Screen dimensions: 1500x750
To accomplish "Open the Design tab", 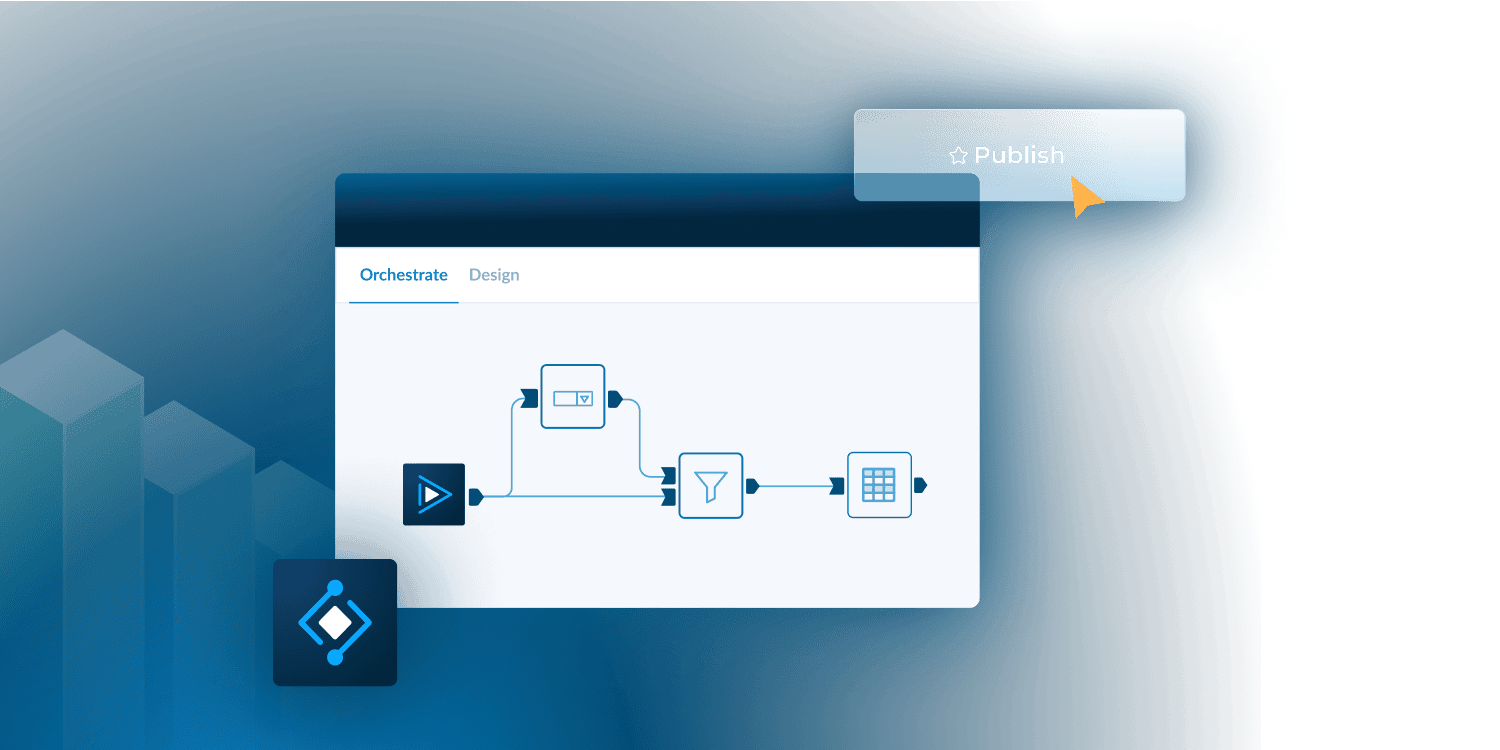I will (494, 275).
